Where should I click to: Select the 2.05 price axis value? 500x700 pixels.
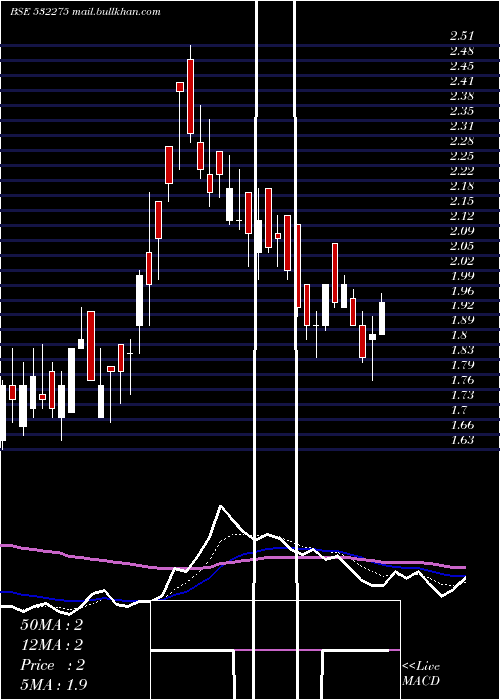coord(462,246)
